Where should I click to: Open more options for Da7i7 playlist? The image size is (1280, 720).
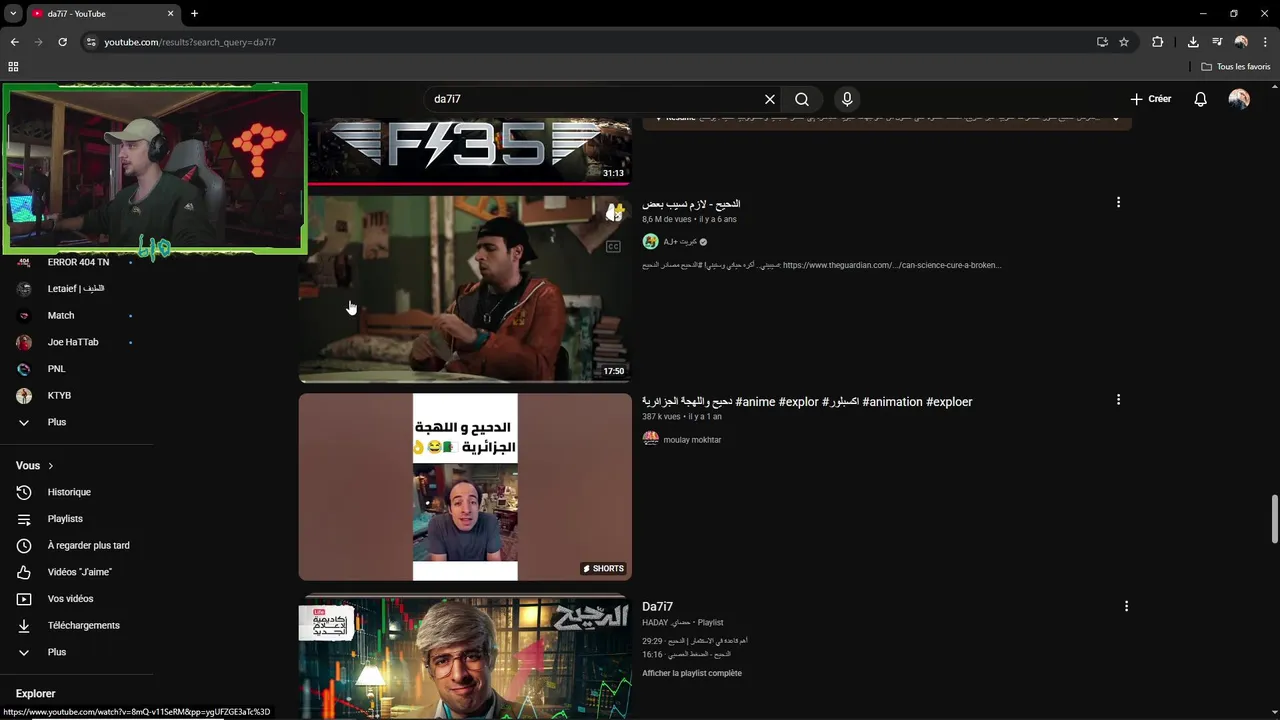click(1126, 606)
